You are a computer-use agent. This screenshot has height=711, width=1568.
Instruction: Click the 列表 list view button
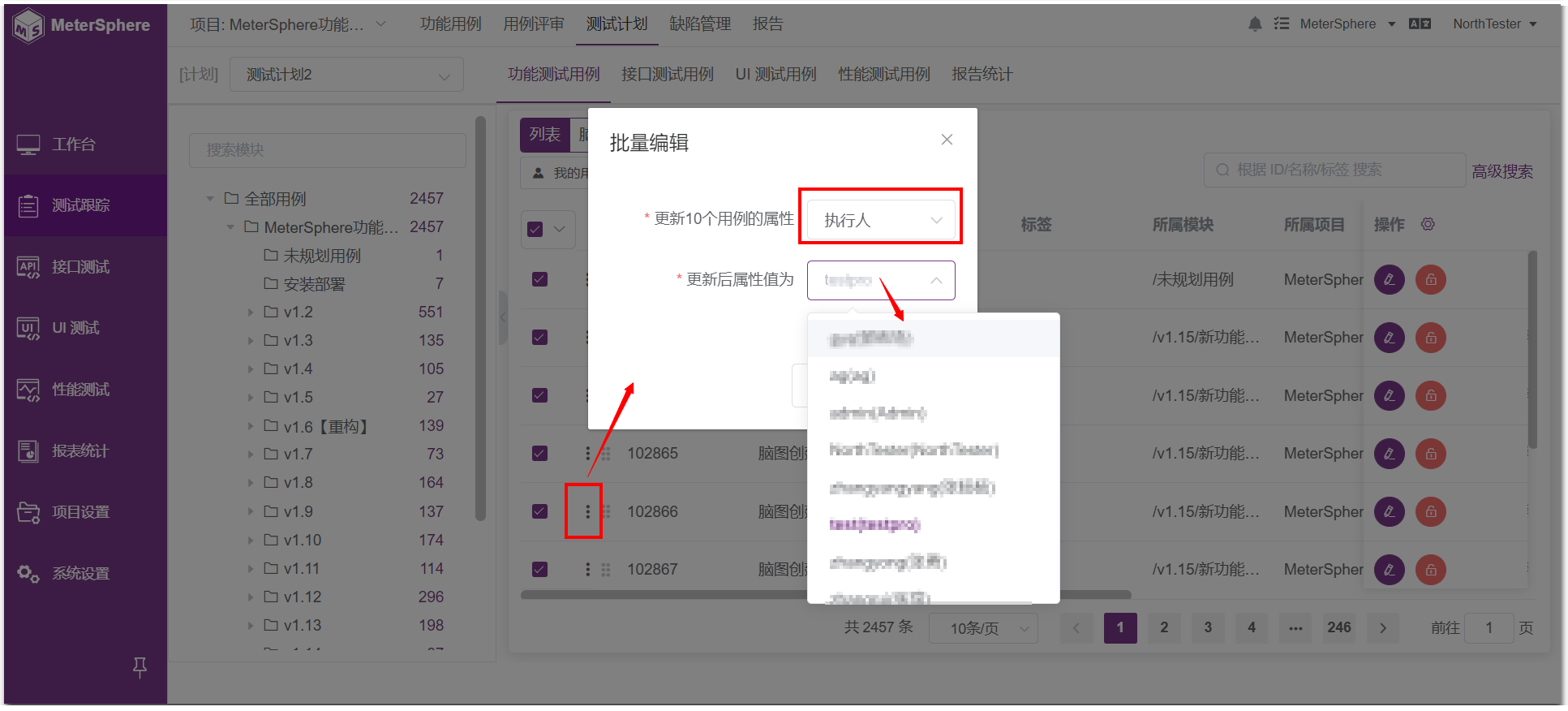pos(545,135)
